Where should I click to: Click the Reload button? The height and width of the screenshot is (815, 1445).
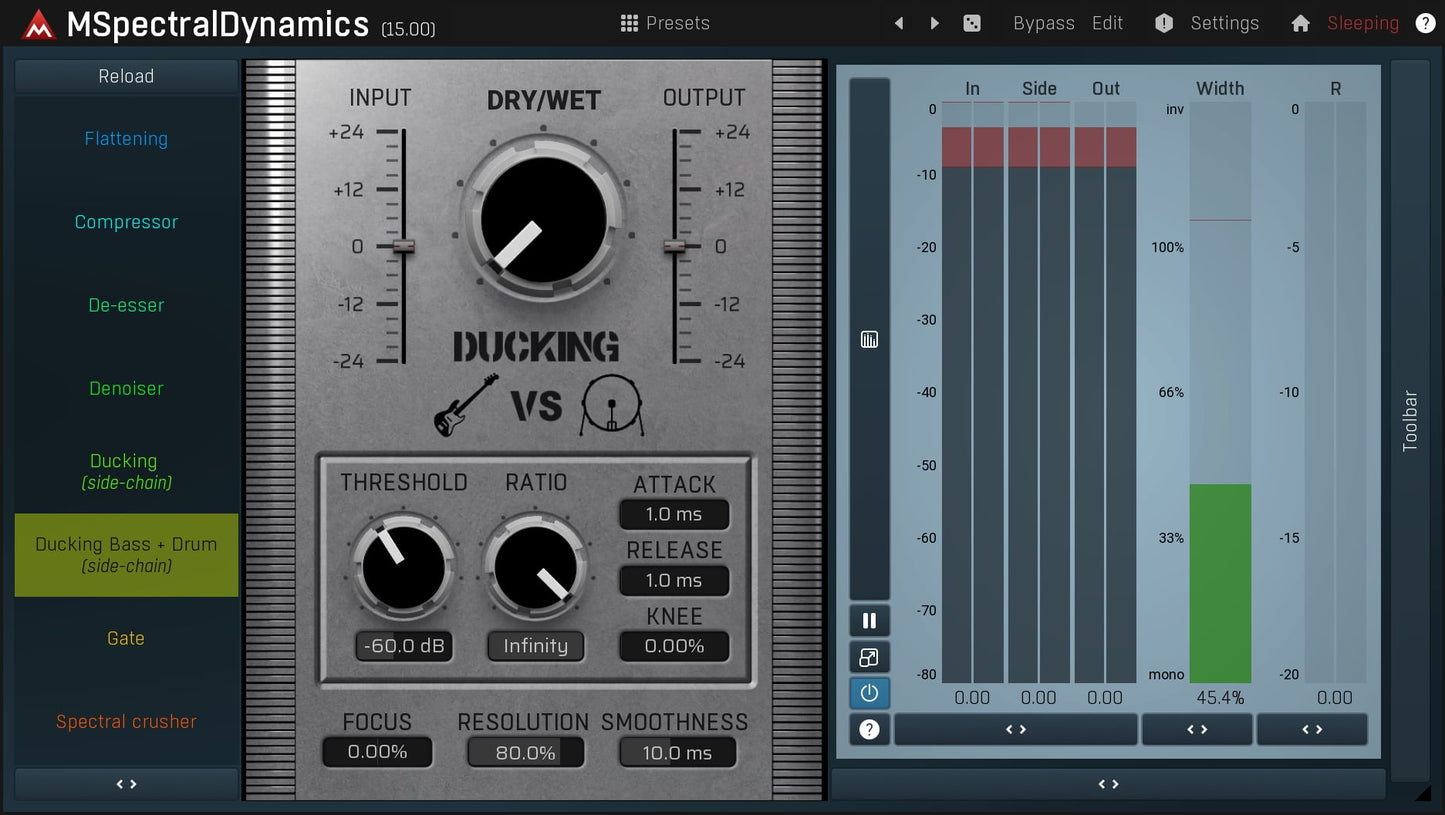(x=126, y=75)
